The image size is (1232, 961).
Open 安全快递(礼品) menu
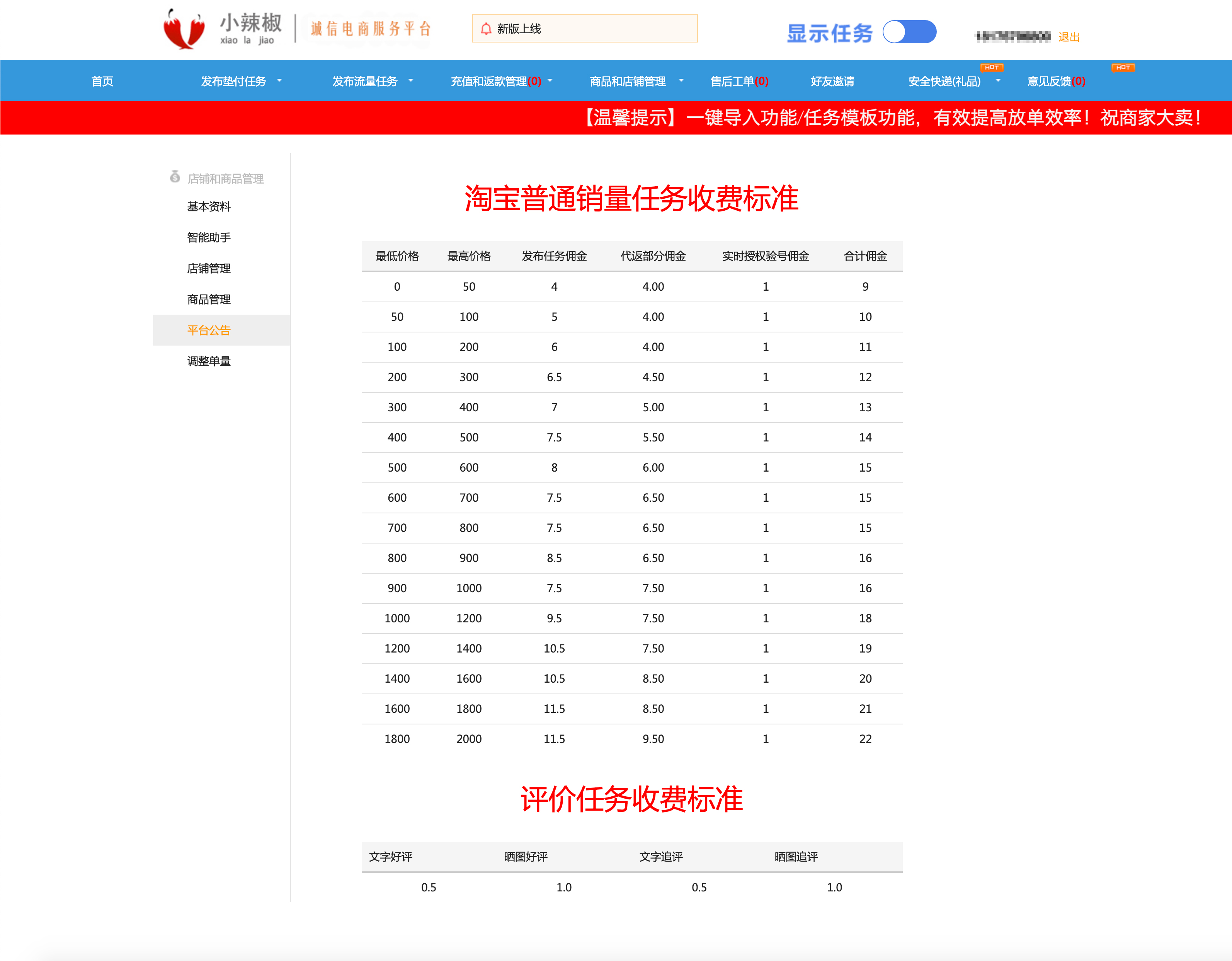pos(944,81)
